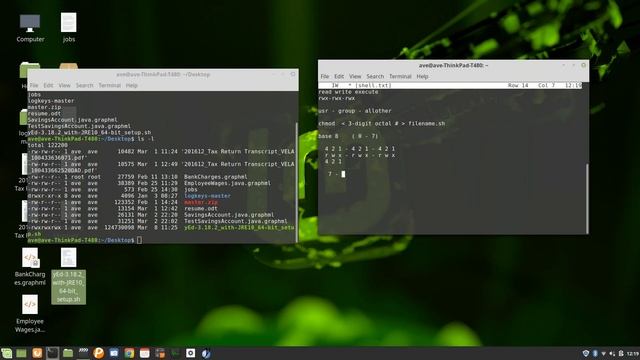Open the calendar app icon in taskbar
Screen dimensions: 640x360
pyautogui.click(x=144, y=353)
